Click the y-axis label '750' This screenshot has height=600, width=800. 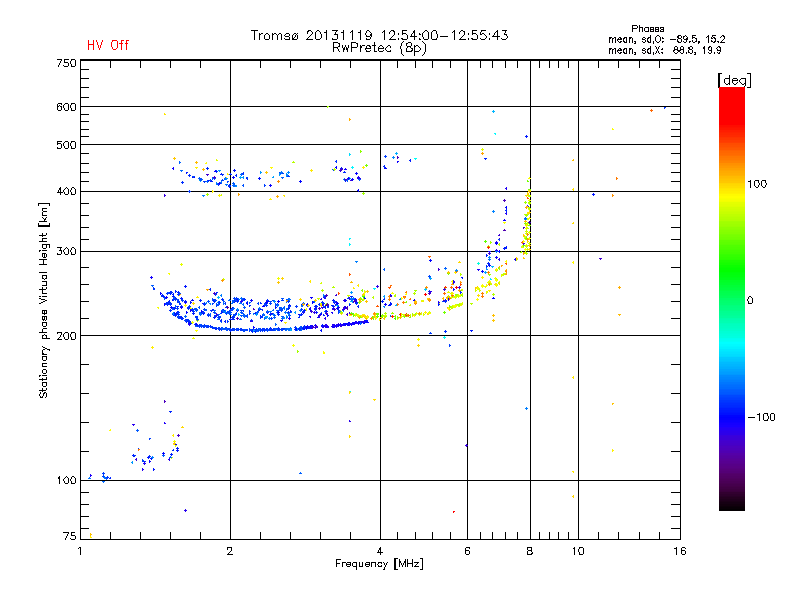pyautogui.click(x=66, y=63)
